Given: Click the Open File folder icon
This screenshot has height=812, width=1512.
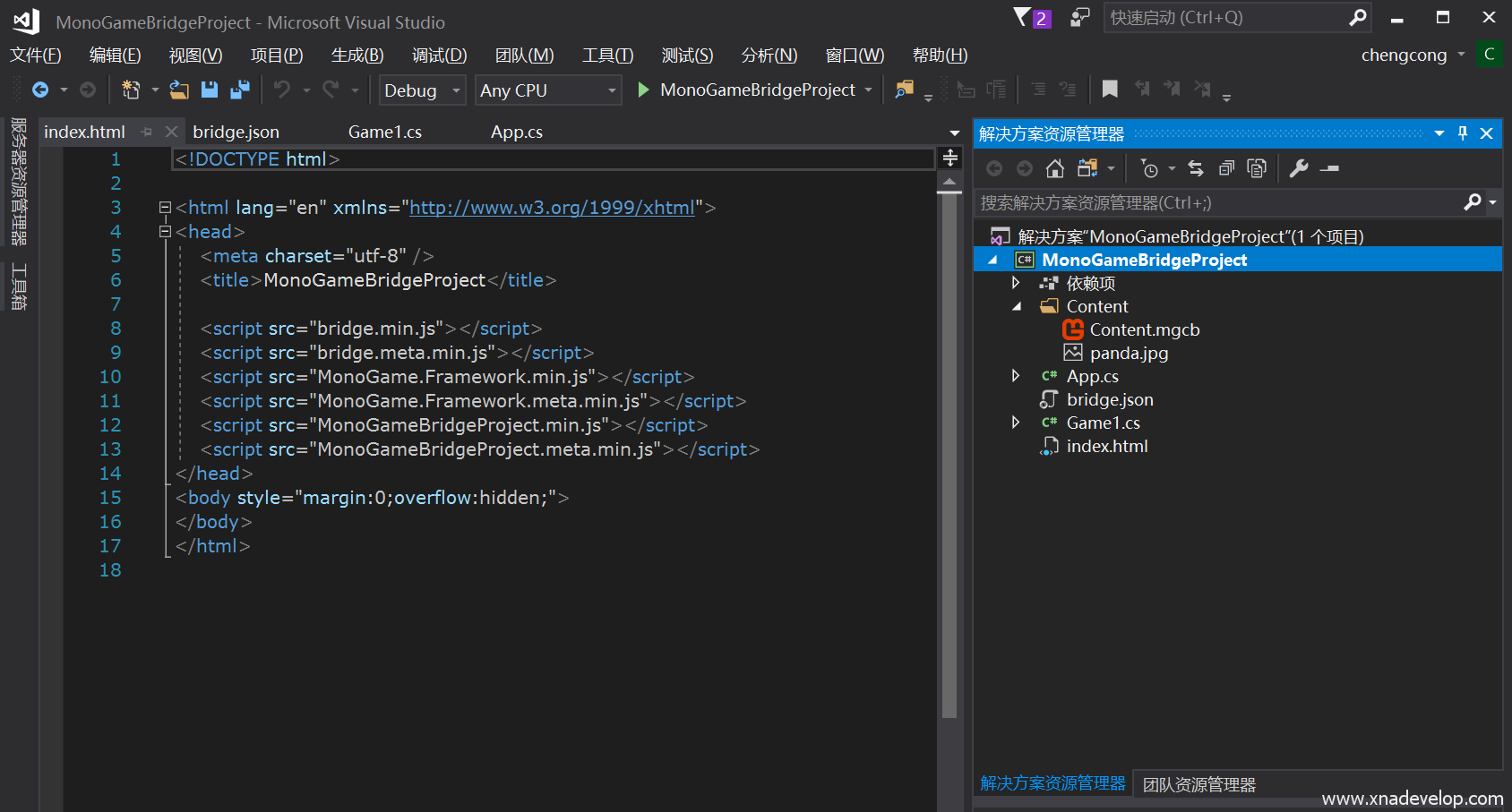Looking at the screenshot, I should coord(179,90).
